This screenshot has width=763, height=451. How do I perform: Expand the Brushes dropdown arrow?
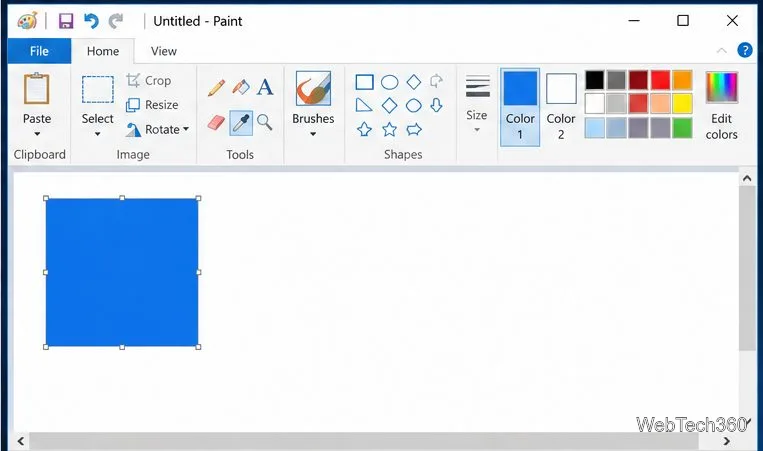[x=313, y=134]
